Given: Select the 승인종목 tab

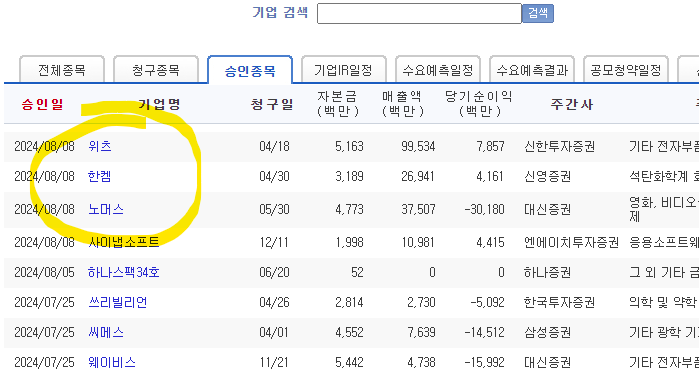Looking at the screenshot, I should [250, 70].
